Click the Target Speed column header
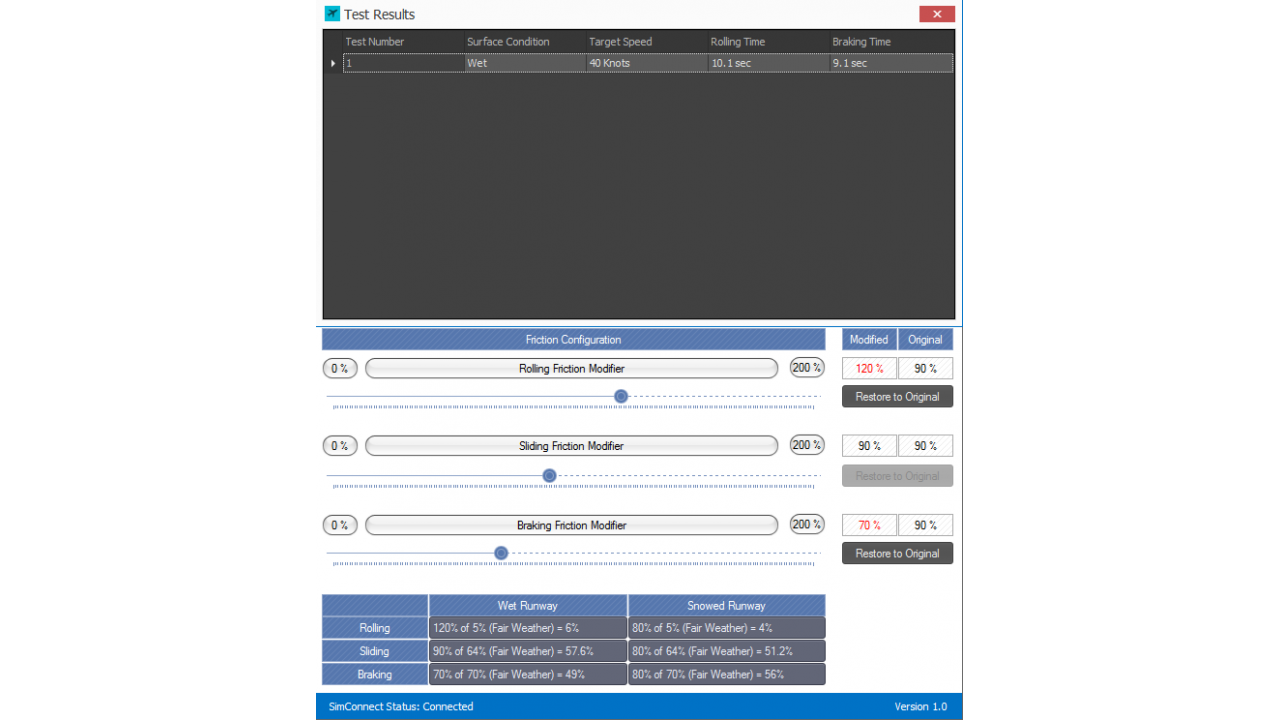Image resolution: width=1280 pixels, height=720 pixels. [620, 42]
